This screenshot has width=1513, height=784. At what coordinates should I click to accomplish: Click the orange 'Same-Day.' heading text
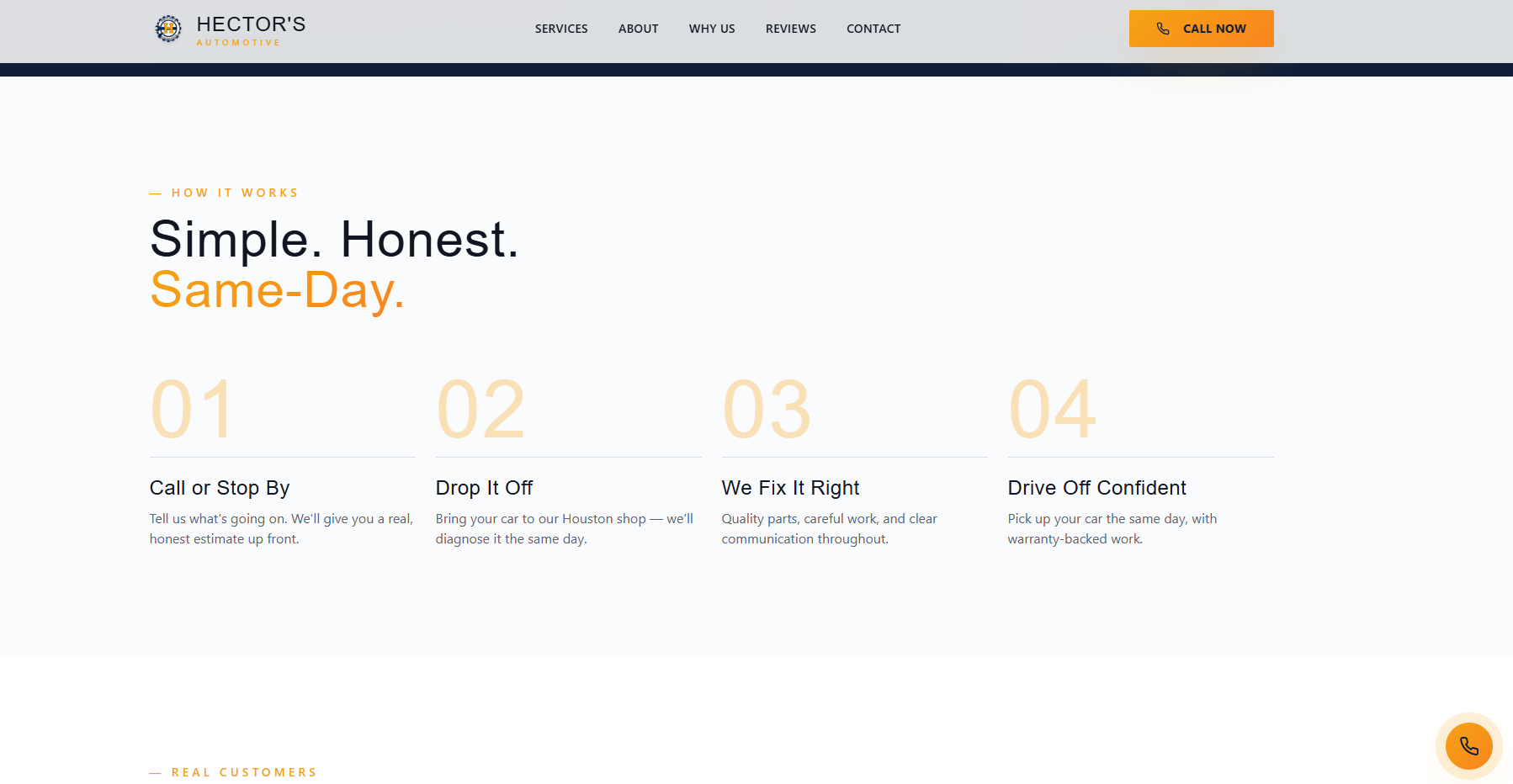click(278, 290)
